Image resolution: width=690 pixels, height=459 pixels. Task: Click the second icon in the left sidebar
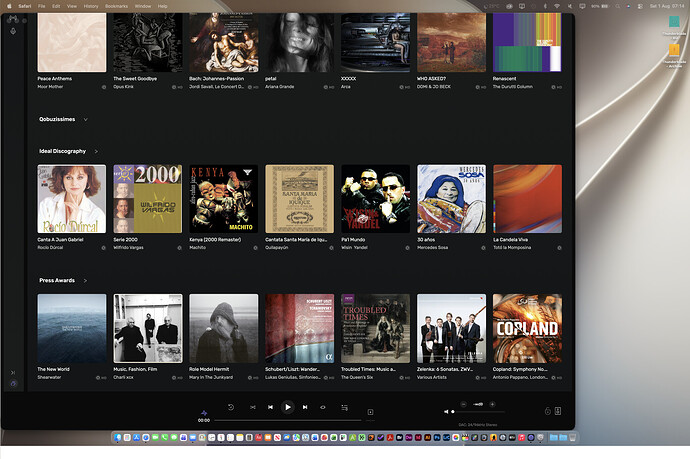tap(13, 31)
